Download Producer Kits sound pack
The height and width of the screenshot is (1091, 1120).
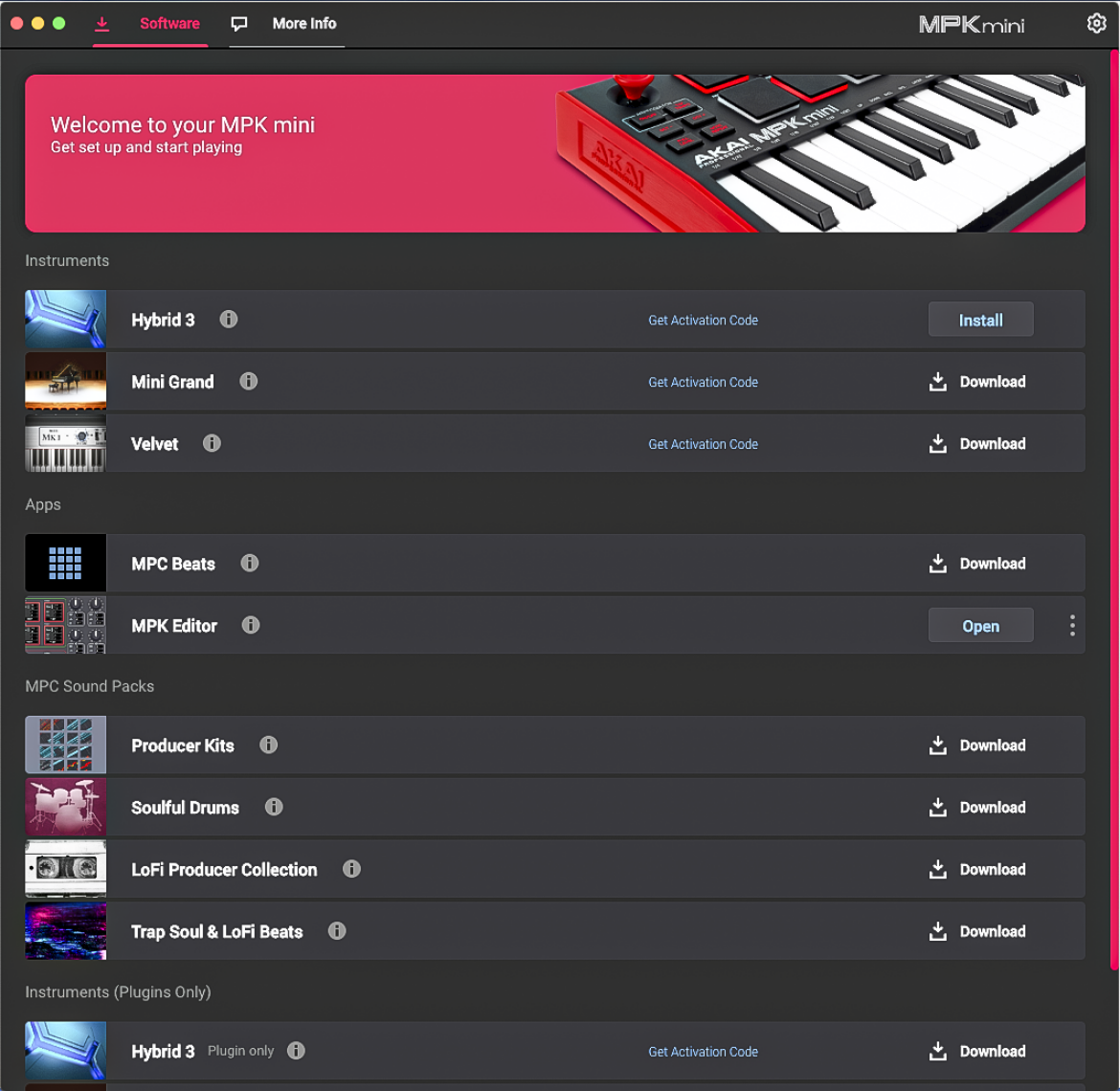[978, 746]
